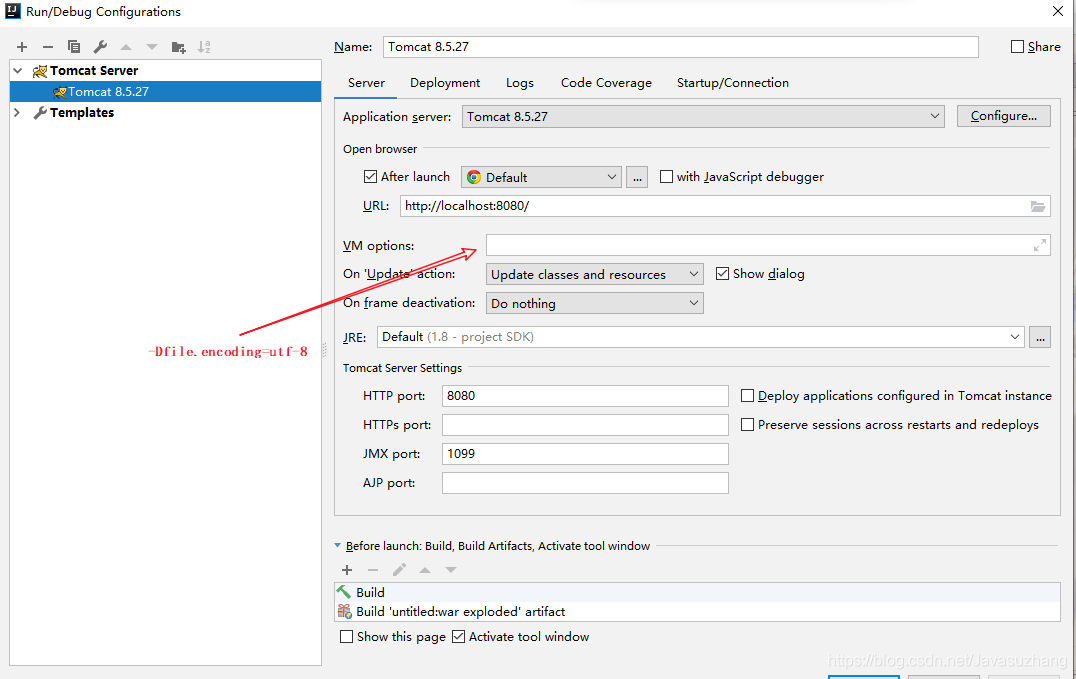1076x679 pixels.
Task: Click the JMX port field
Action: (585, 454)
